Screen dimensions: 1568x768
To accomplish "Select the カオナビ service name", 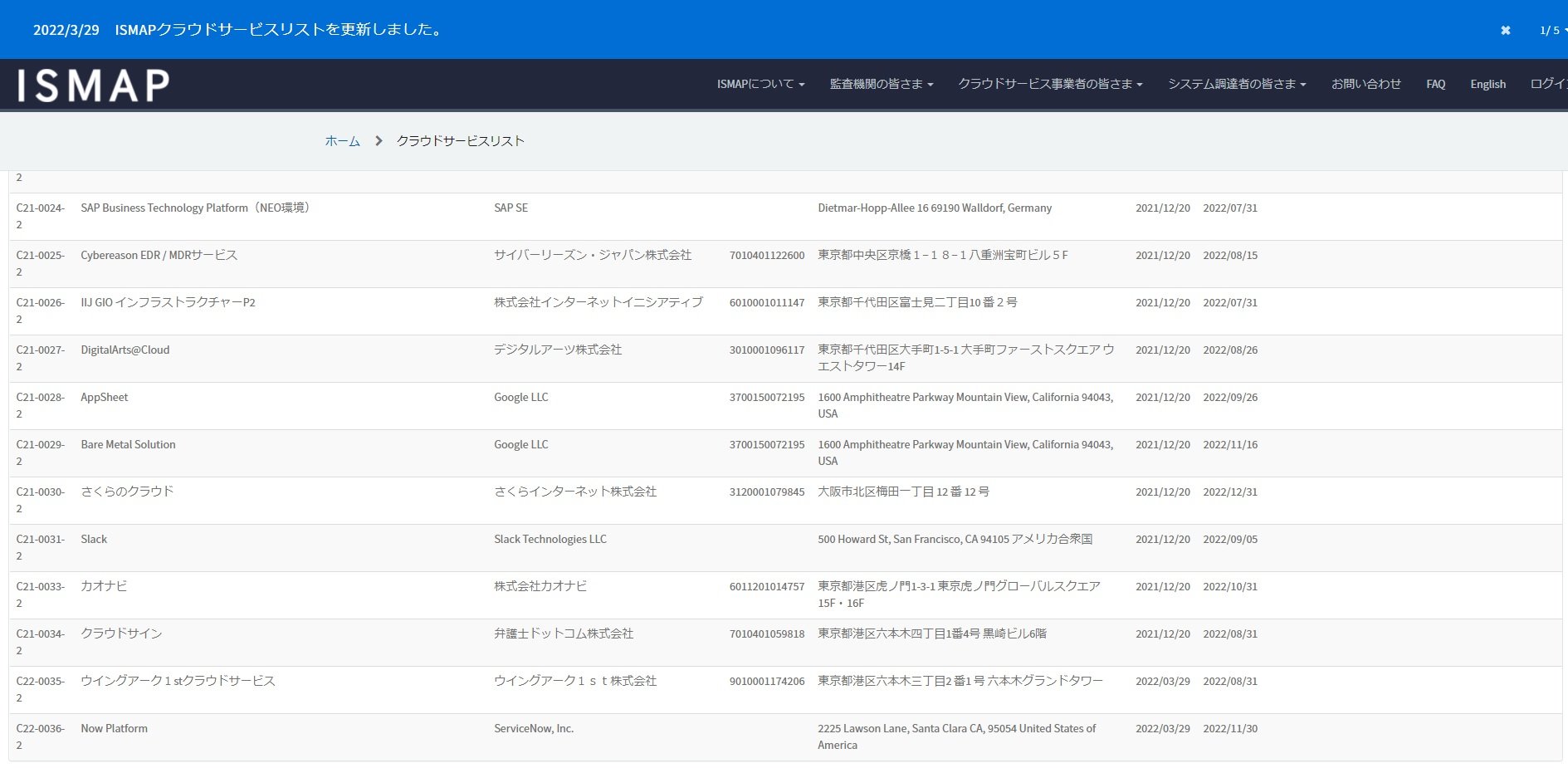I will coord(104,586).
